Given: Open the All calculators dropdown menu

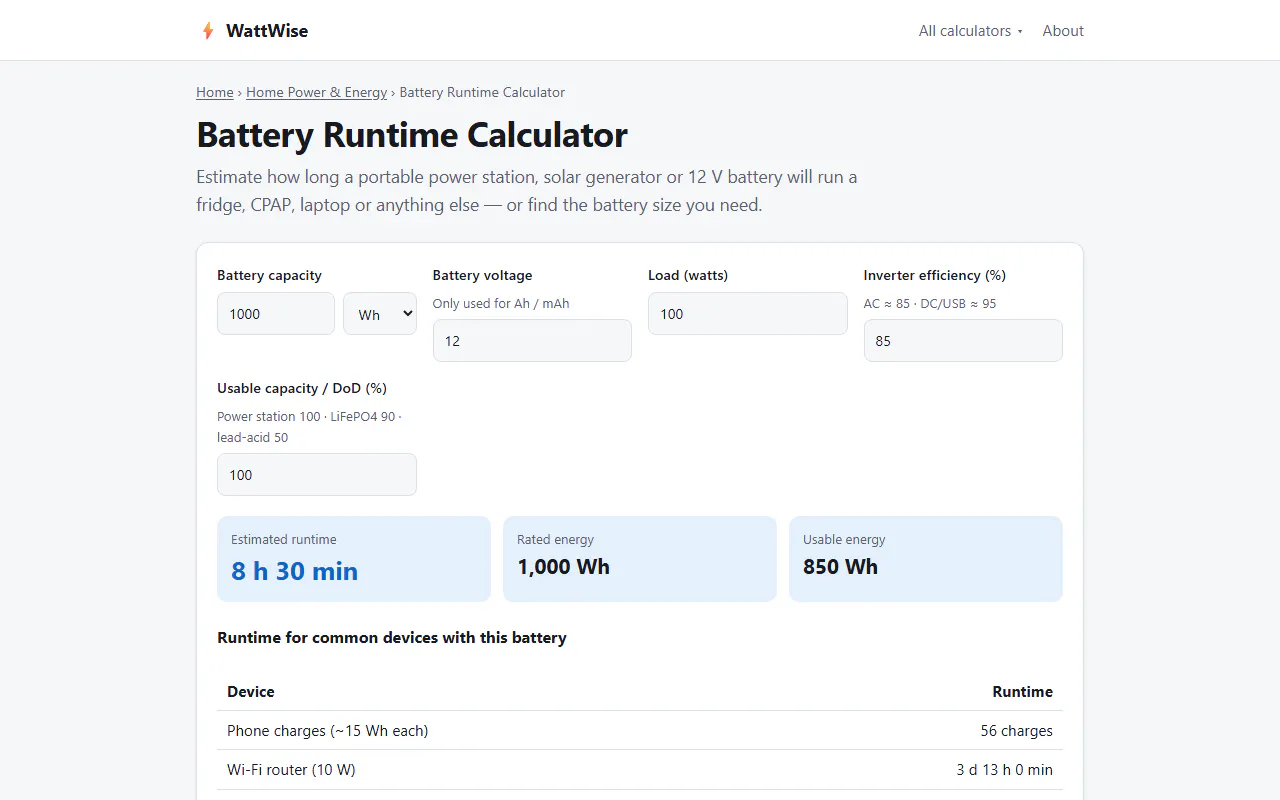Looking at the screenshot, I should click(971, 31).
